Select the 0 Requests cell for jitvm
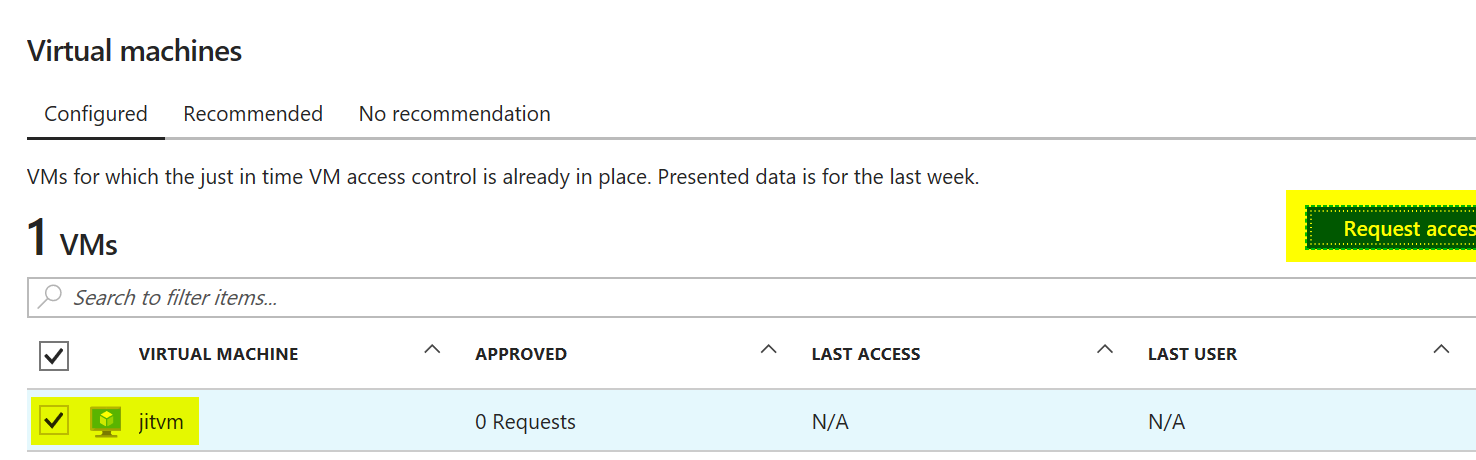This screenshot has width=1476, height=460. click(526, 422)
